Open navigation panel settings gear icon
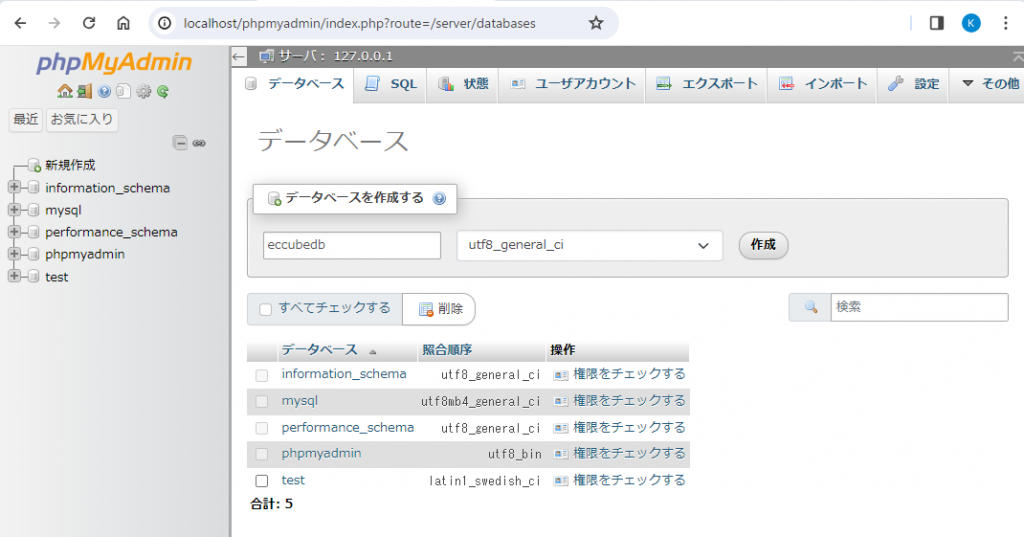This screenshot has width=1024, height=537. tap(143, 91)
